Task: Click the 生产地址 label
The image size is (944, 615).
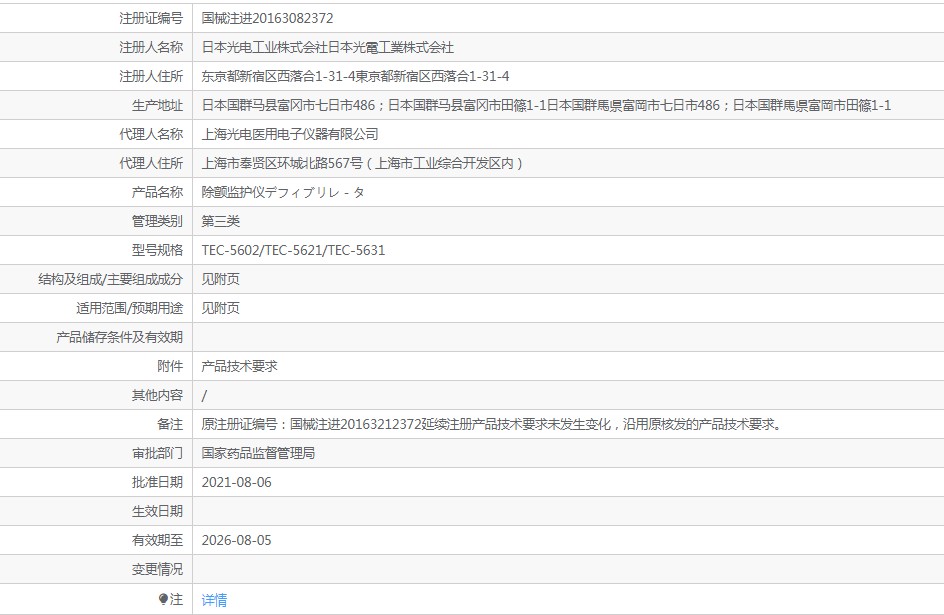Action: point(157,105)
